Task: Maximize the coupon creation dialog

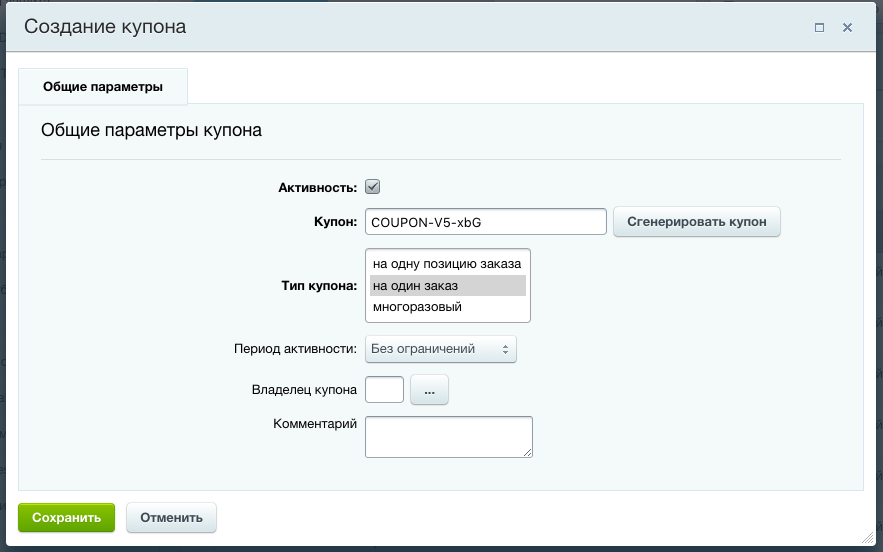Action: 819,28
